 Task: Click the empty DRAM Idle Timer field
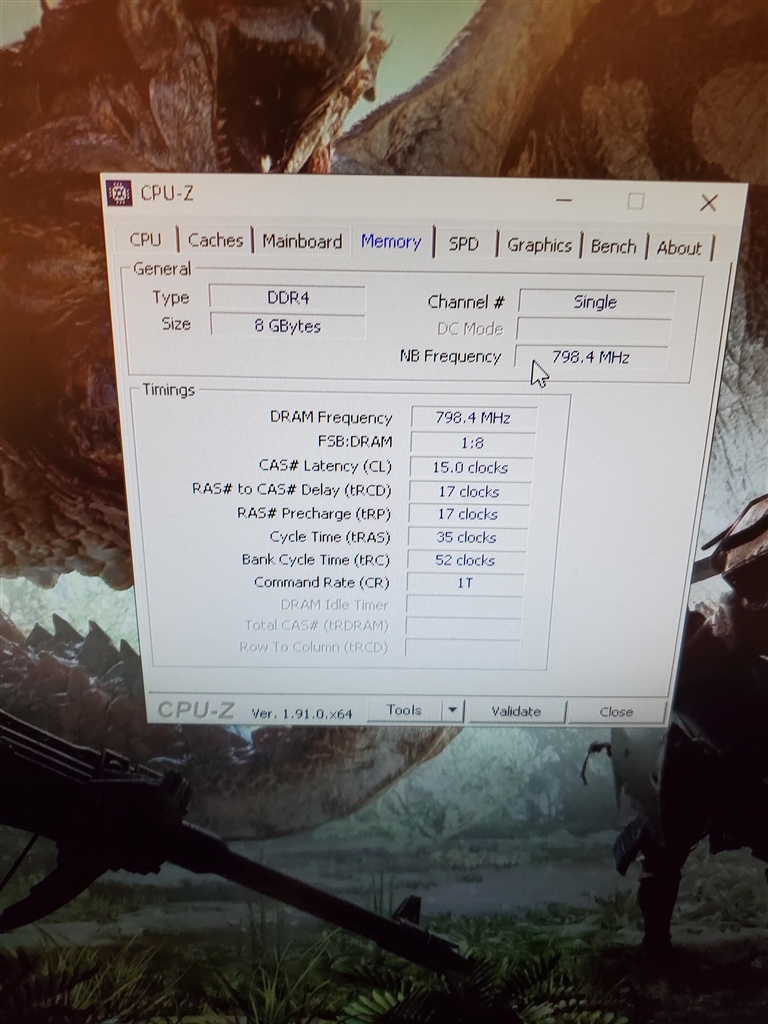pyautogui.click(x=464, y=605)
